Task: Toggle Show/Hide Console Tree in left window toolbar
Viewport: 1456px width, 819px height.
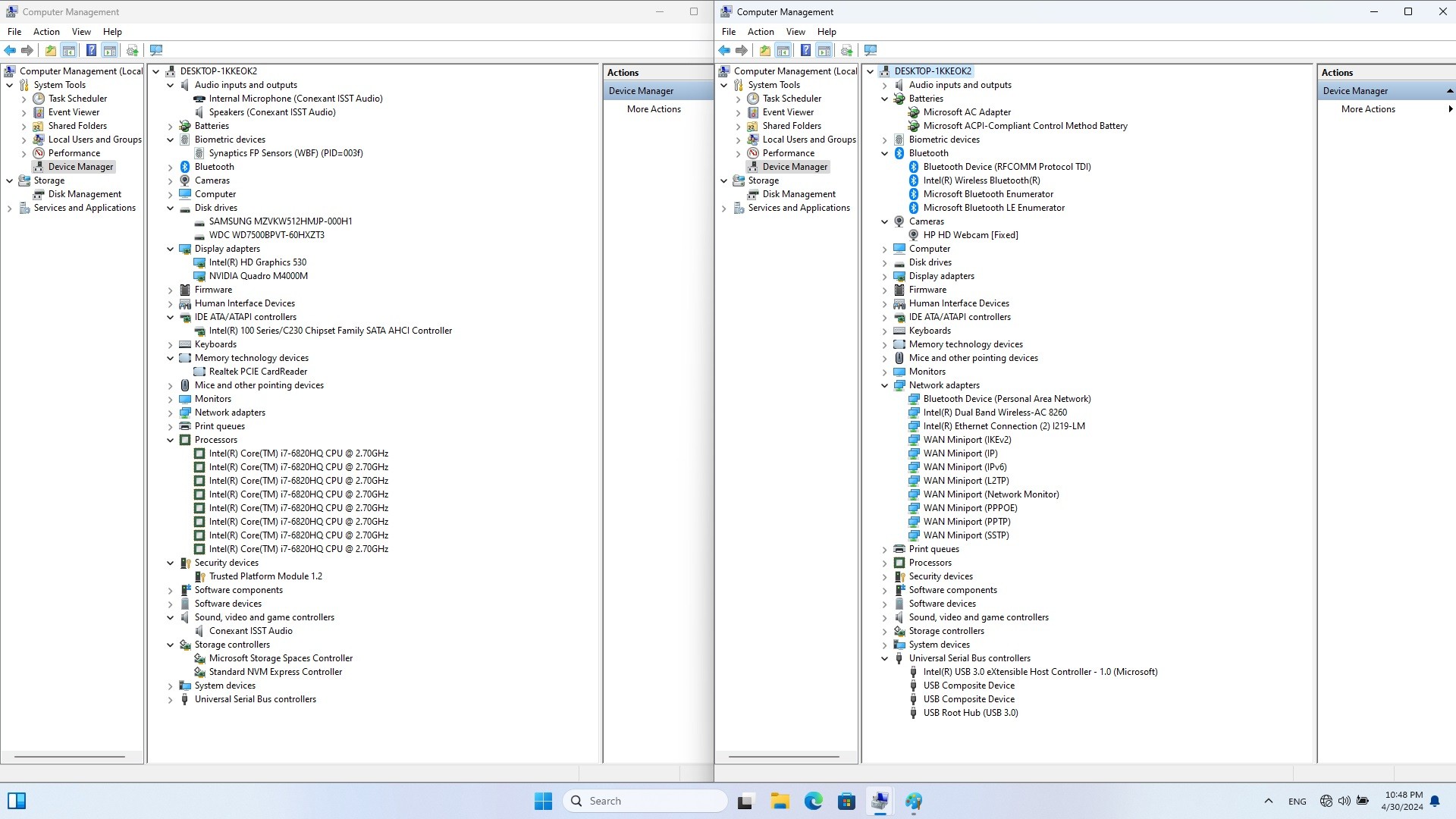Action: click(x=69, y=51)
